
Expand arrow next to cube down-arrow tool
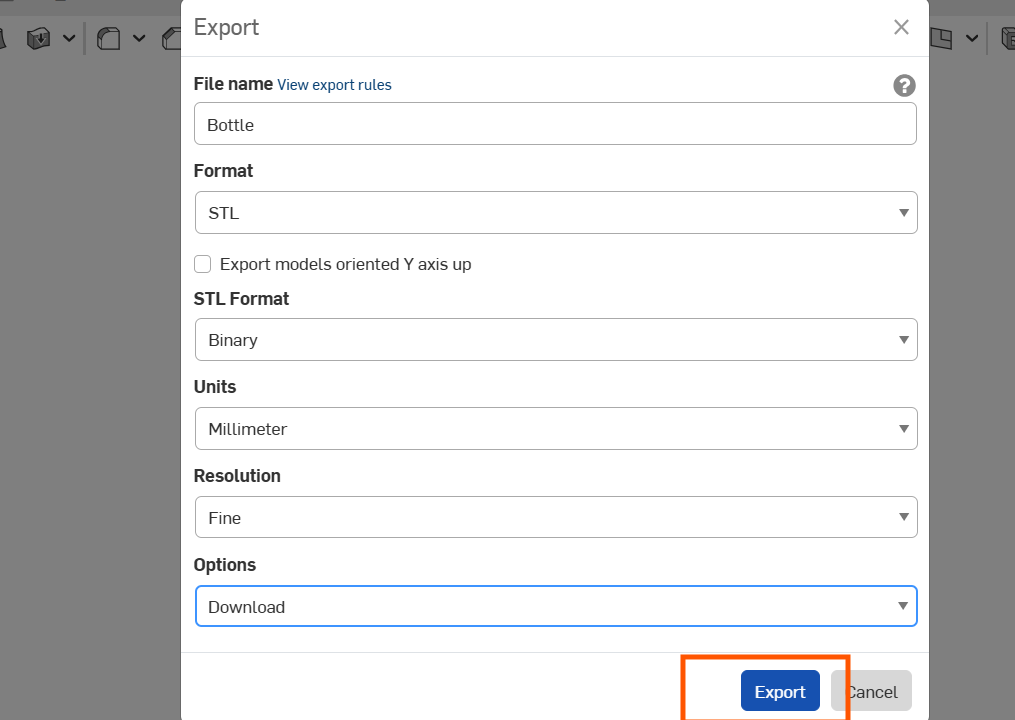click(x=69, y=38)
